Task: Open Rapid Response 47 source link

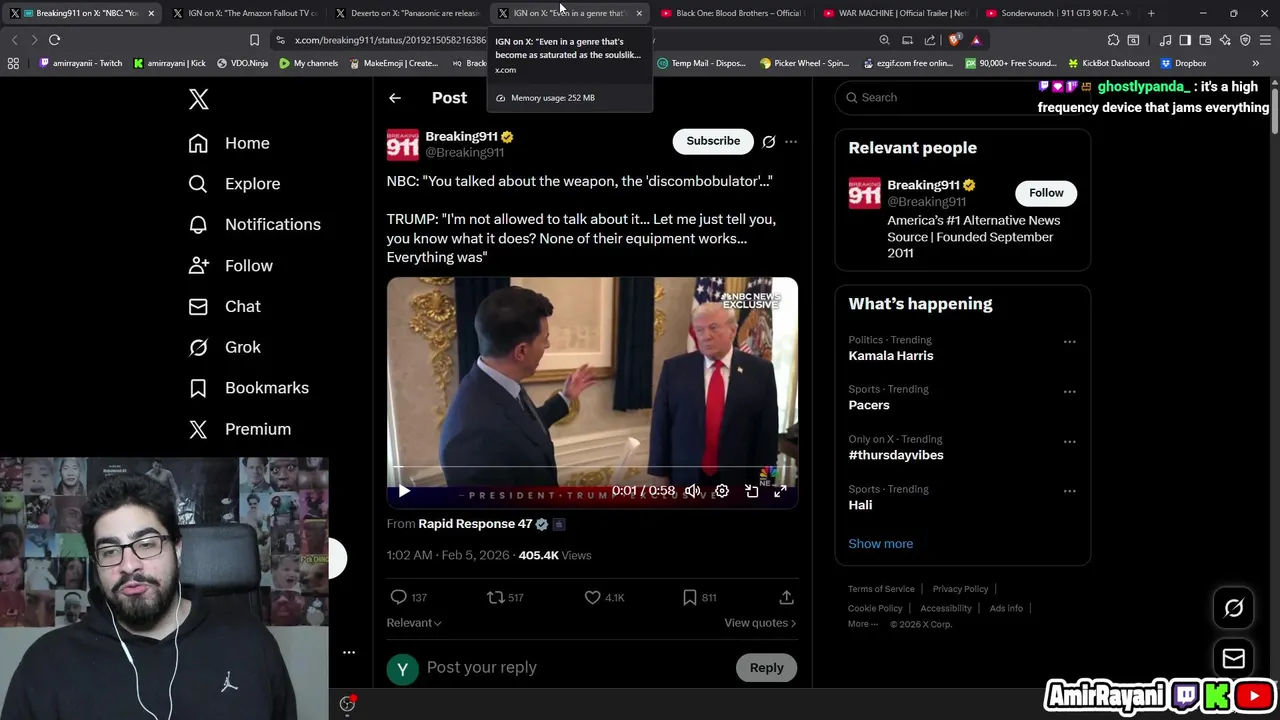Action: (x=475, y=524)
